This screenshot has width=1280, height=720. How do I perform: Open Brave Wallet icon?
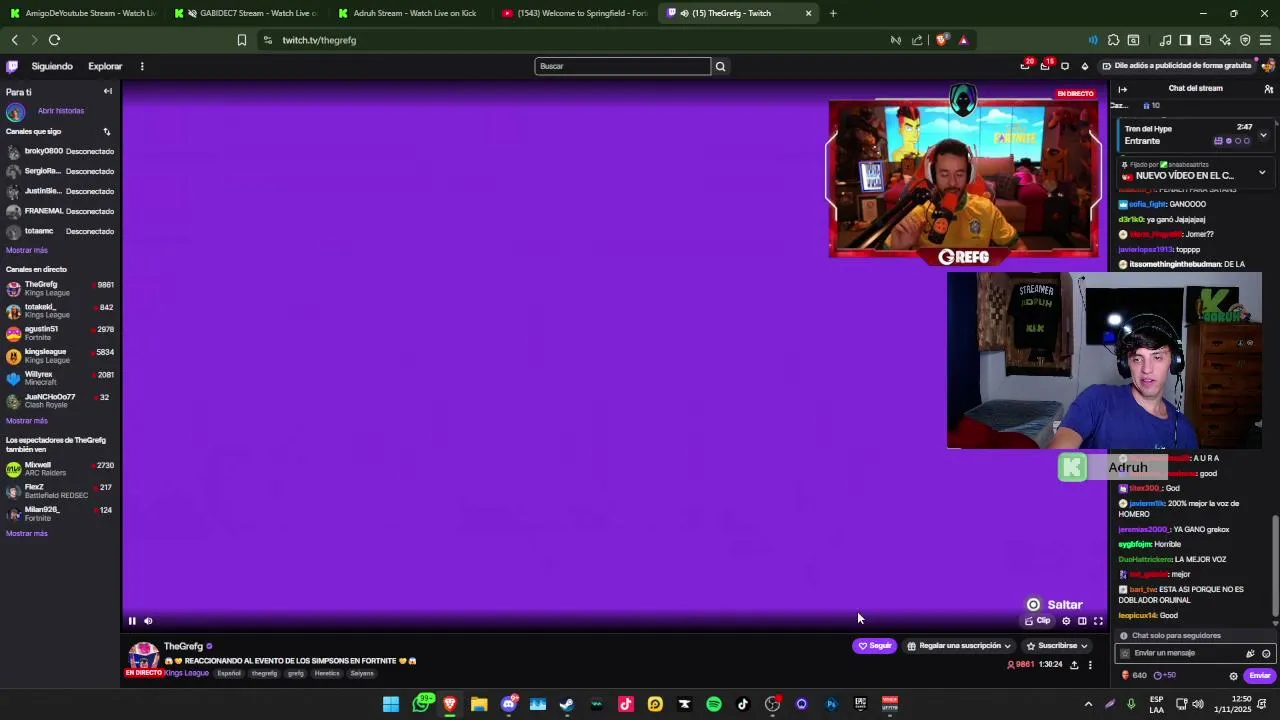1205,40
